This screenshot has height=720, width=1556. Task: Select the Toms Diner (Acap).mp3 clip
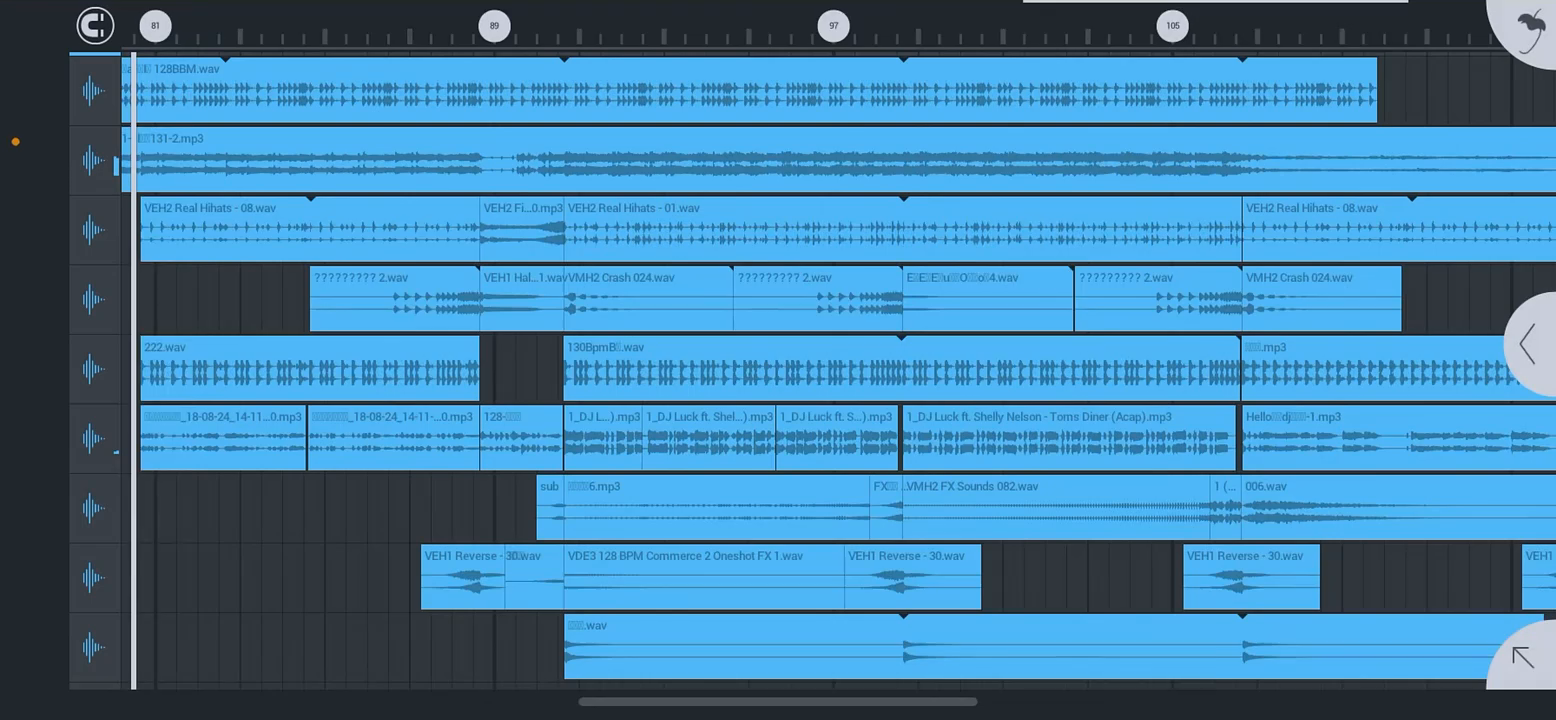coord(1068,439)
